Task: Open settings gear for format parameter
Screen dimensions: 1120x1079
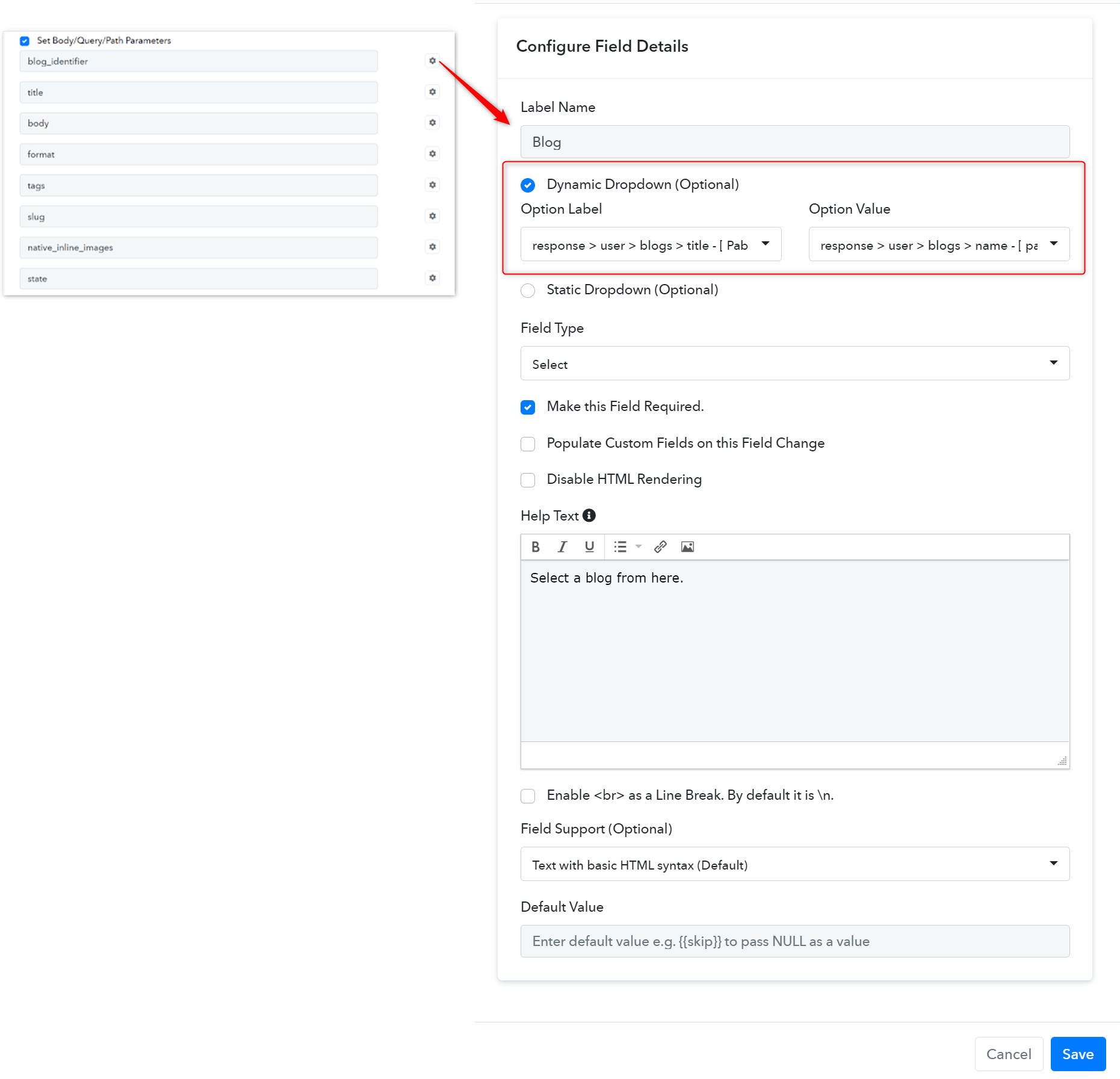Action: tap(432, 154)
